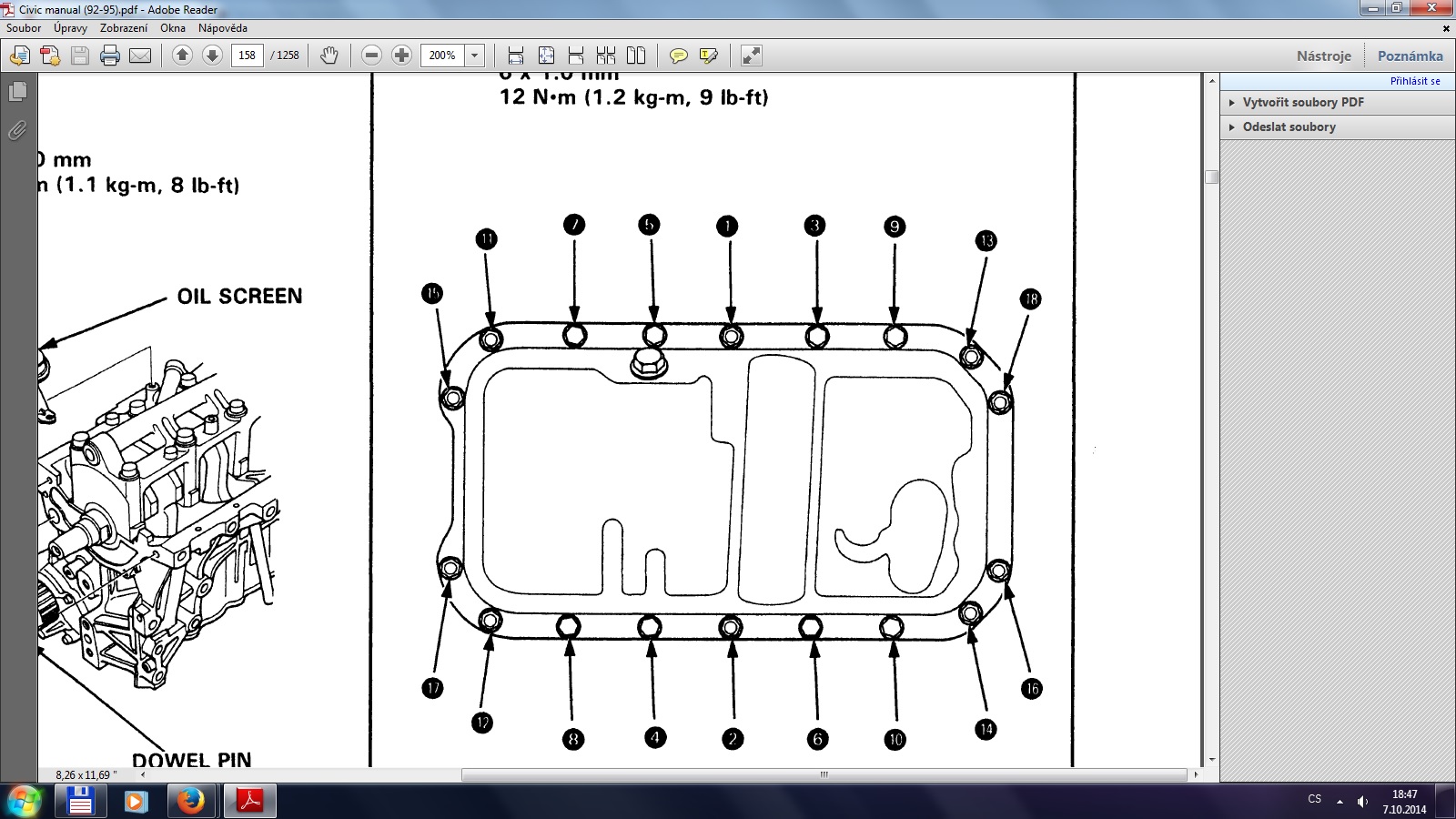
Task: Click the Přihlásit se link
Action: click(1415, 81)
